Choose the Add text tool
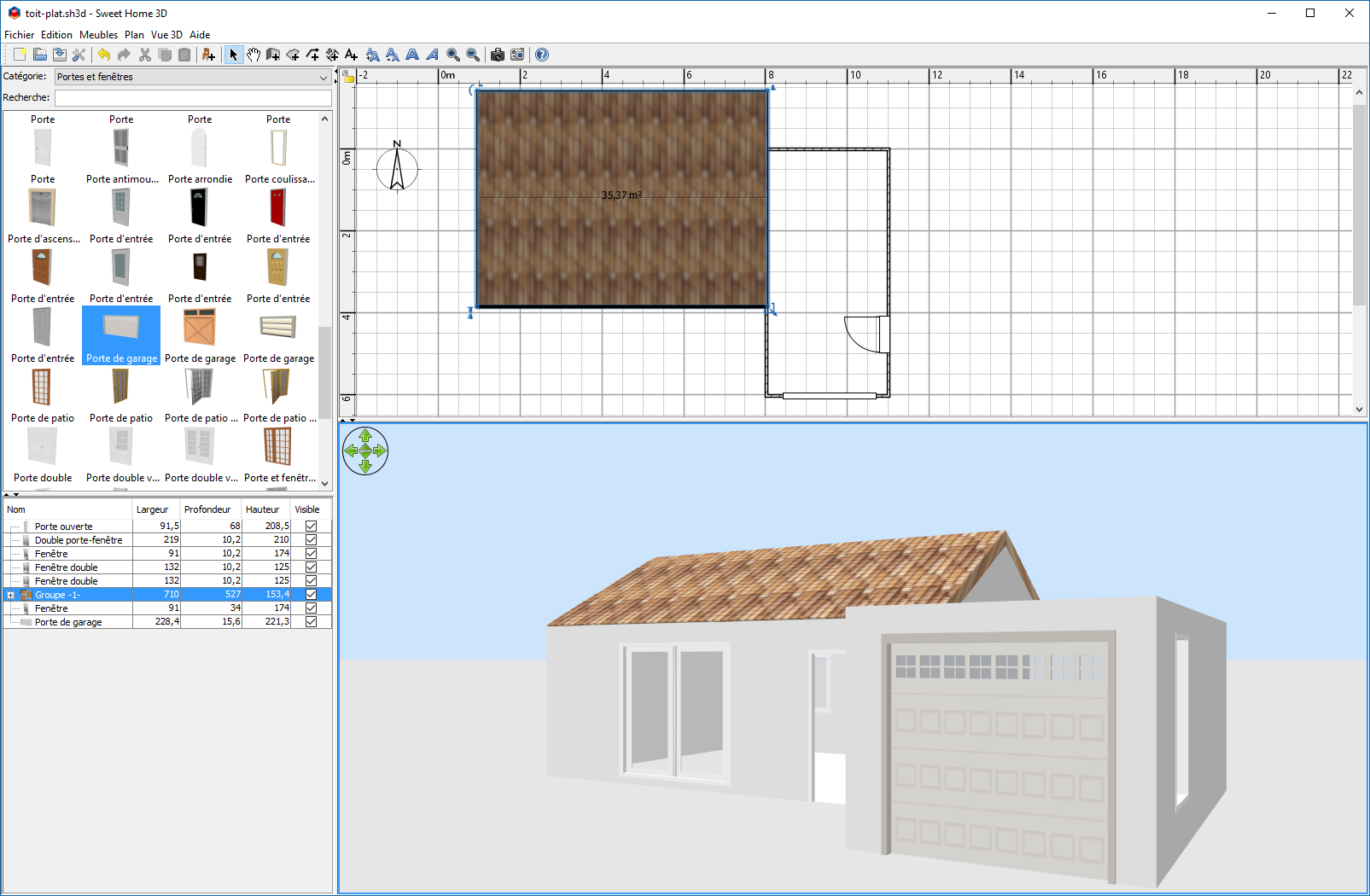The height and width of the screenshot is (896, 1370). pyautogui.click(x=351, y=55)
